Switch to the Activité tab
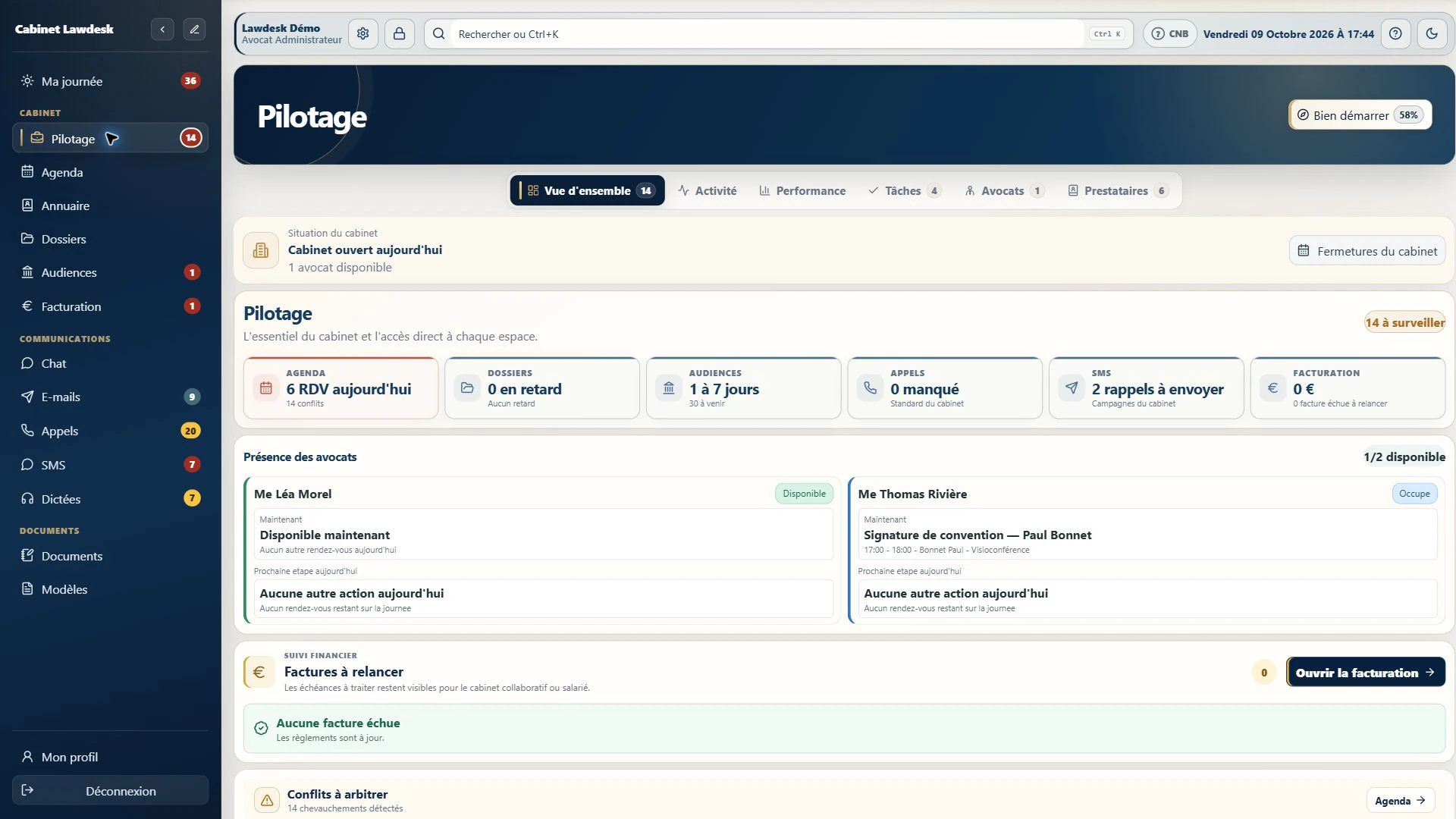This screenshot has width=1456, height=819. click(708, 191)
